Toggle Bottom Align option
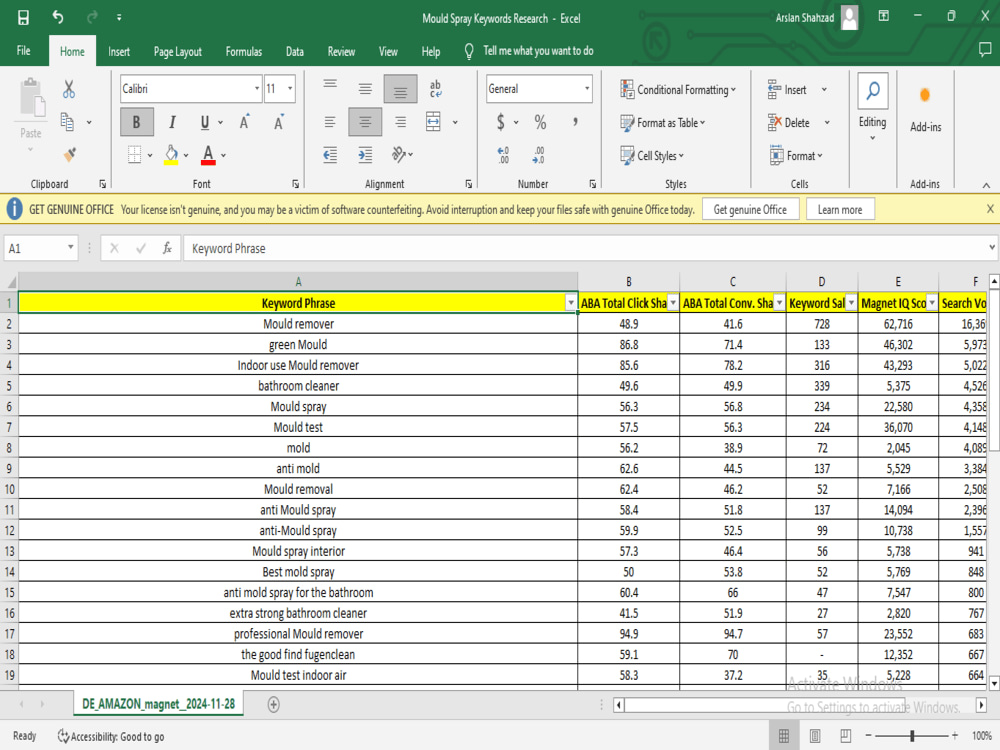This screenshot has height=750, width=1000. pos(400,89)
